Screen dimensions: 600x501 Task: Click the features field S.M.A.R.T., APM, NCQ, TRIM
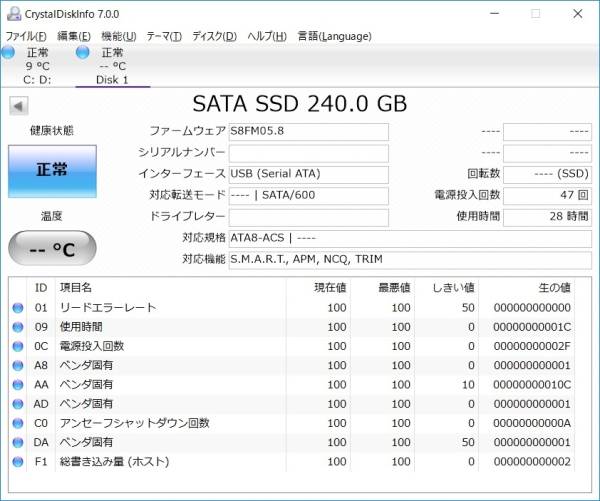pos(410,260)
